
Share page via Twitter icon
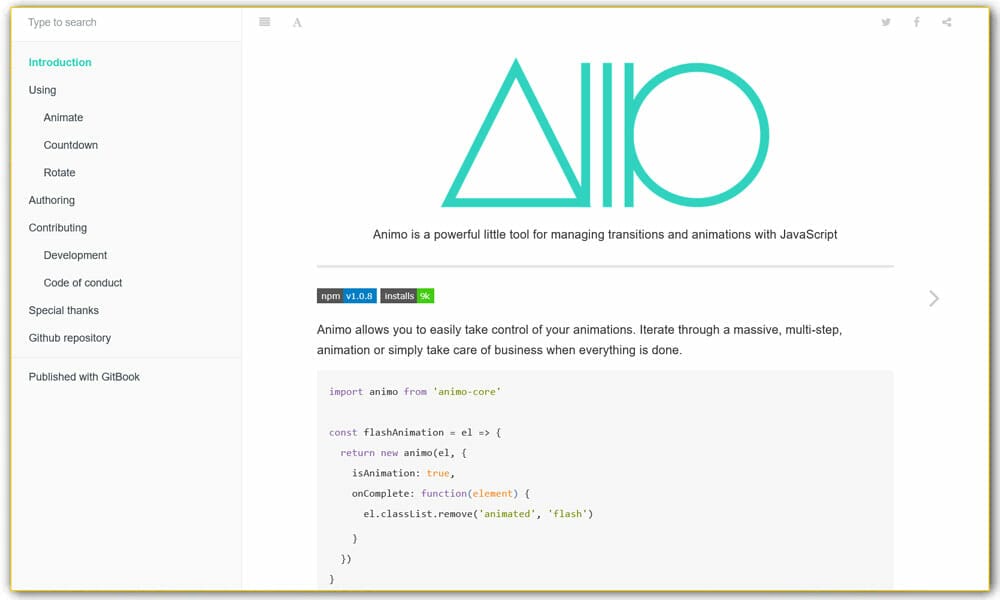[x=886, y=22]
